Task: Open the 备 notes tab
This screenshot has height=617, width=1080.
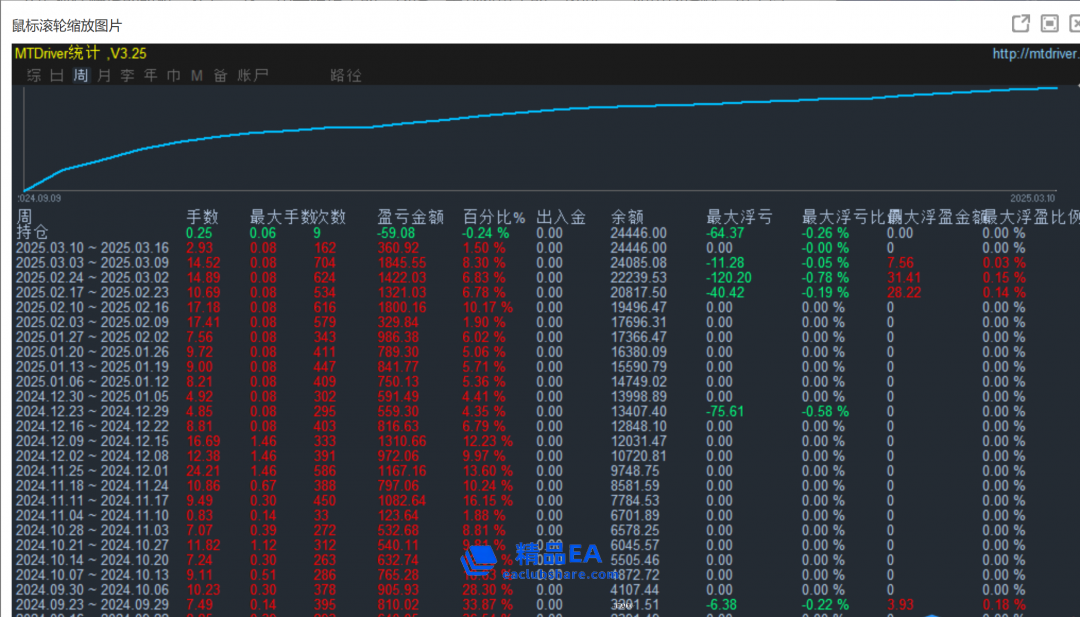Action: pyautogui.click(x=220, y=76)
